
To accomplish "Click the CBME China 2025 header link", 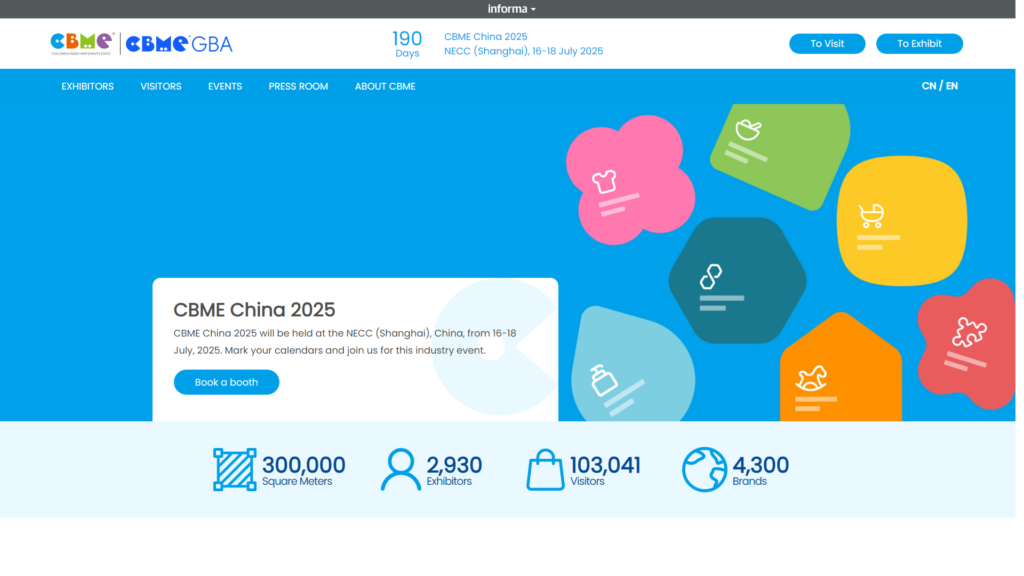I will (485, 37).
